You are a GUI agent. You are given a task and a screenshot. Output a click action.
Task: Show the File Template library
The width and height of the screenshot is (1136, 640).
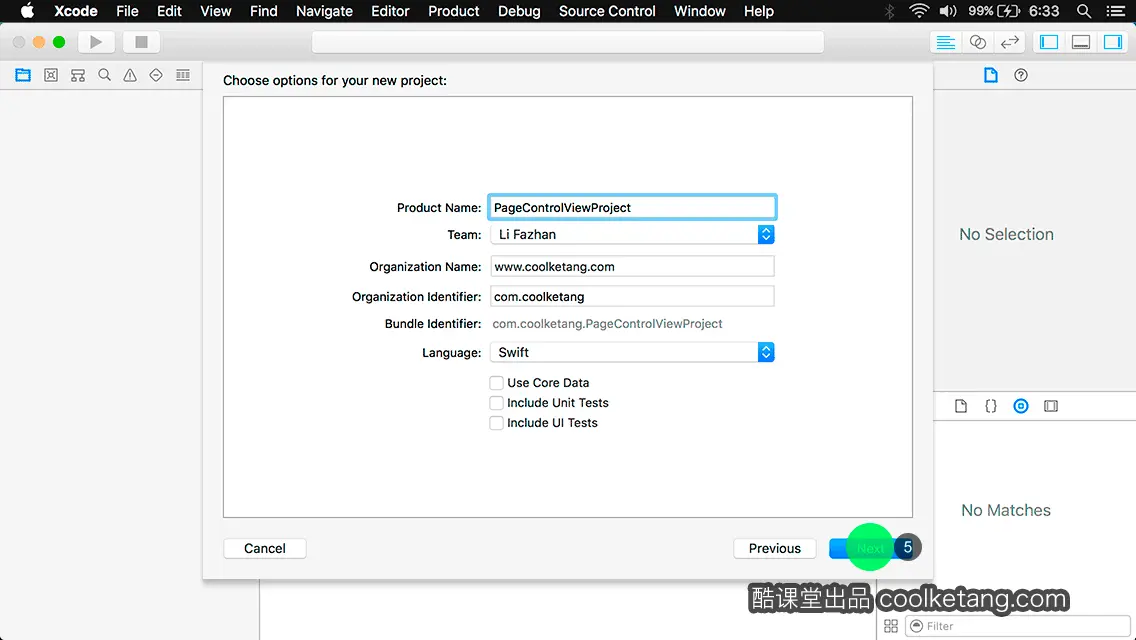tap(961, 406)
